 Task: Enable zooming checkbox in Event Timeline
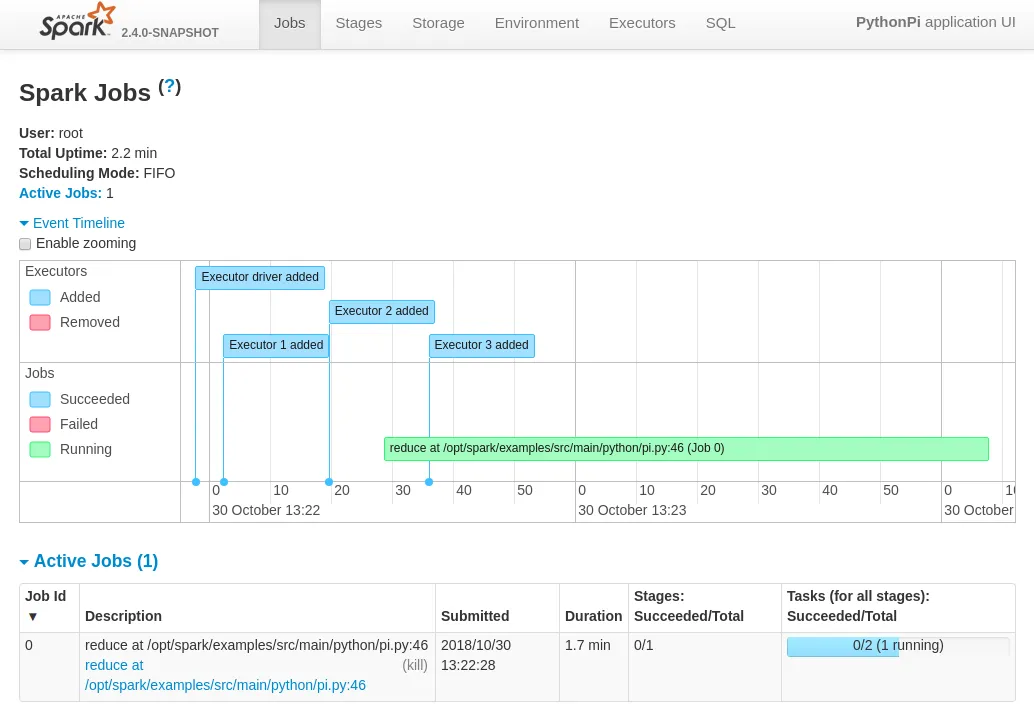[25, 244]
